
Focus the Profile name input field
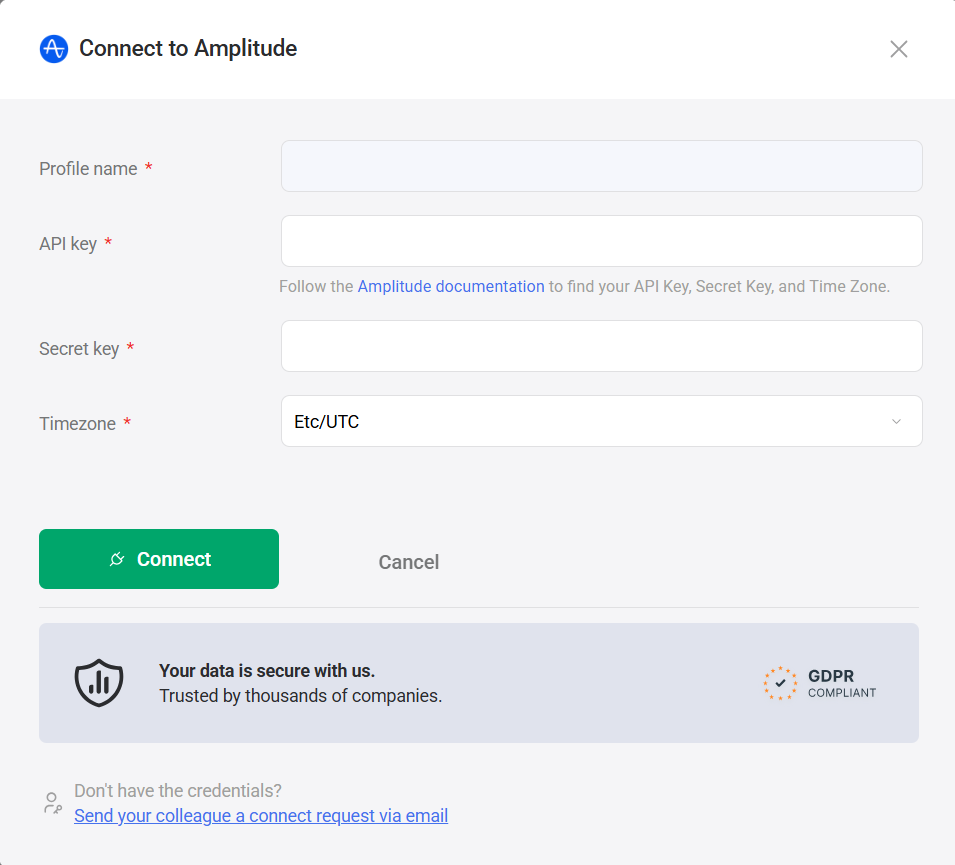601,166
